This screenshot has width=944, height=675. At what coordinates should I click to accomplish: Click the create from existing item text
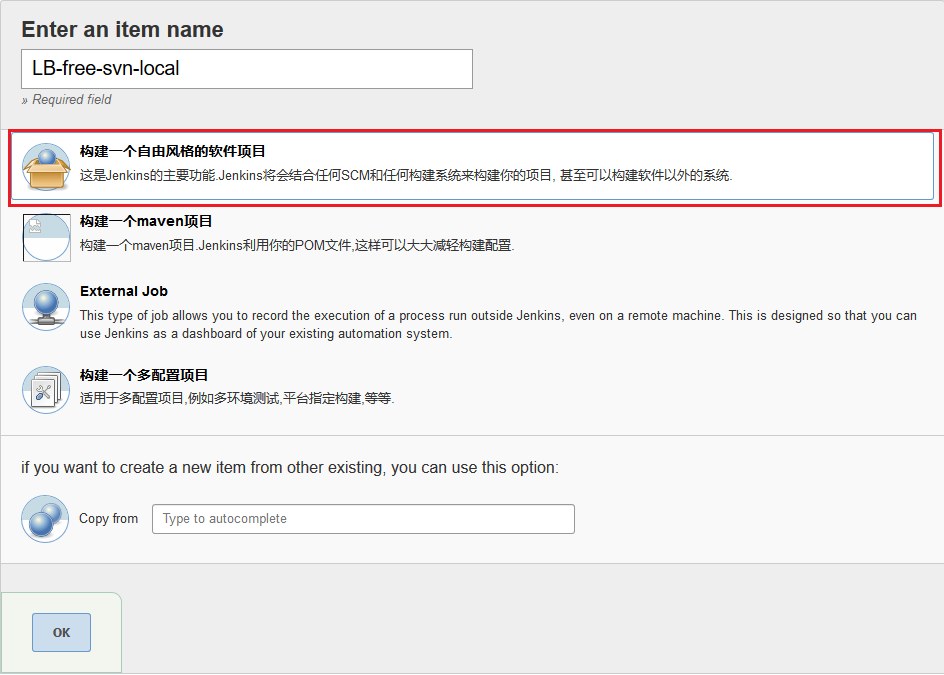290,468
